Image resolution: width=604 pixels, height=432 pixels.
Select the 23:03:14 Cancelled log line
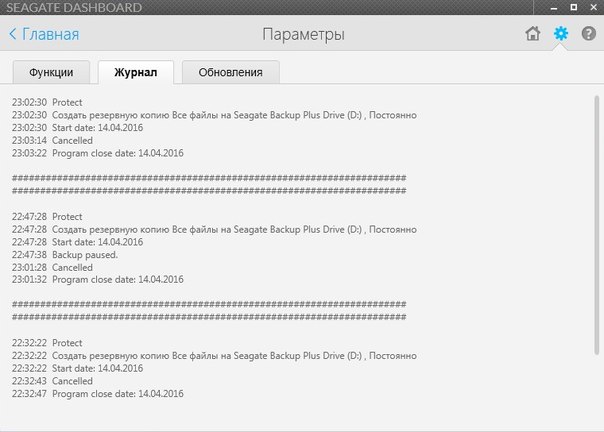(x=52, y=140)
